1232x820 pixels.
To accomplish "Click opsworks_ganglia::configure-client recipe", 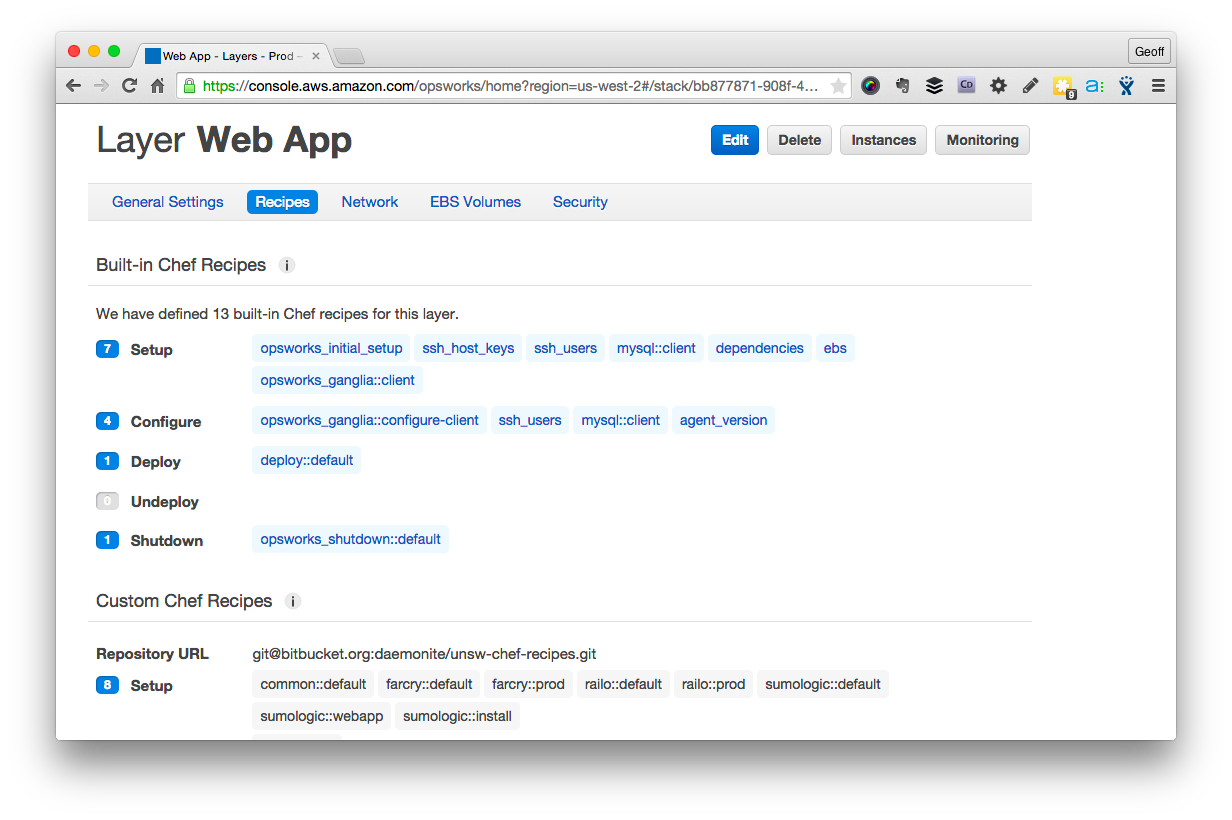I will click(x=370, y=420).
